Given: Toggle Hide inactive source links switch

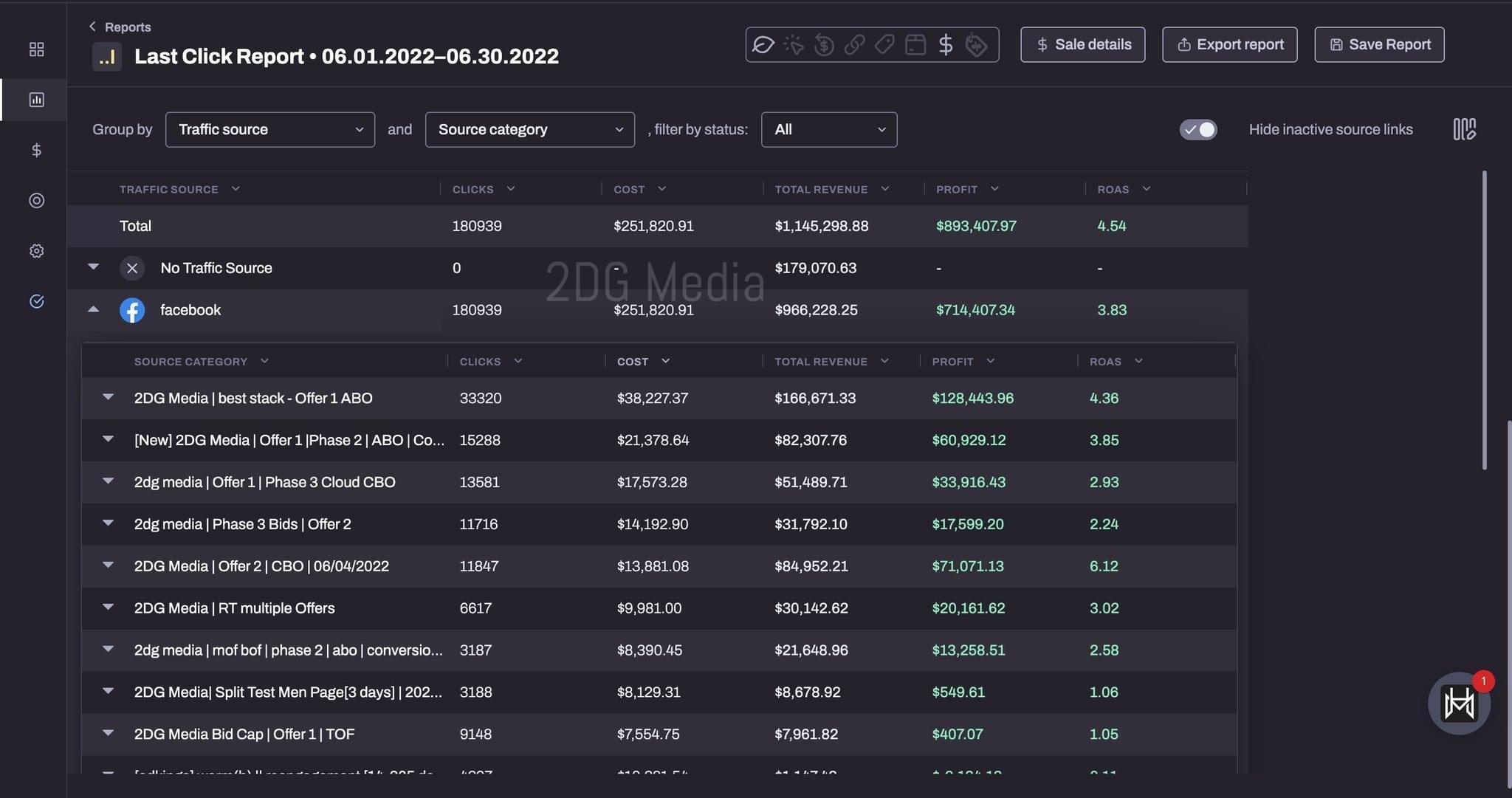Looking at the screenshot, I should 1197,129.
